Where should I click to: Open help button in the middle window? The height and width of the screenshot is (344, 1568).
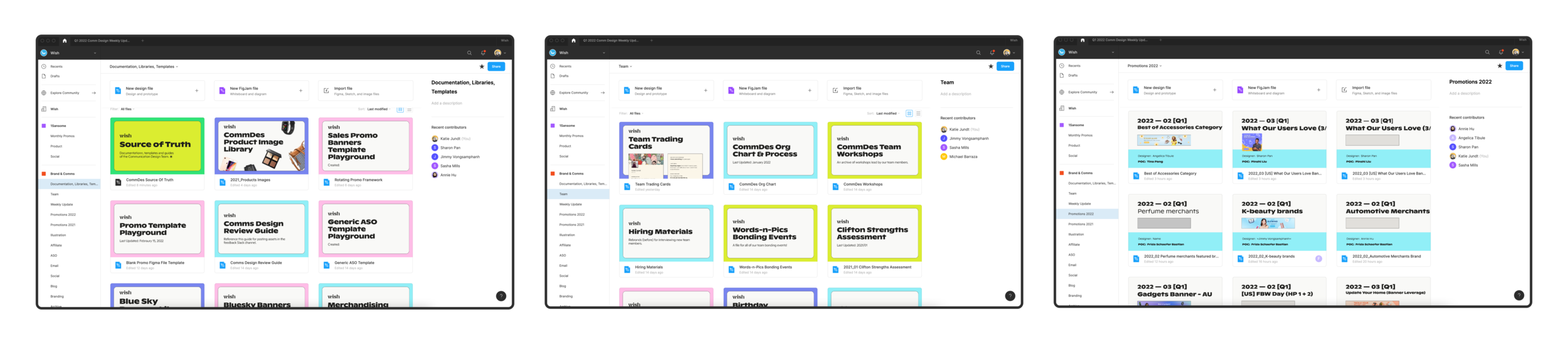(x=1010, y=296)
